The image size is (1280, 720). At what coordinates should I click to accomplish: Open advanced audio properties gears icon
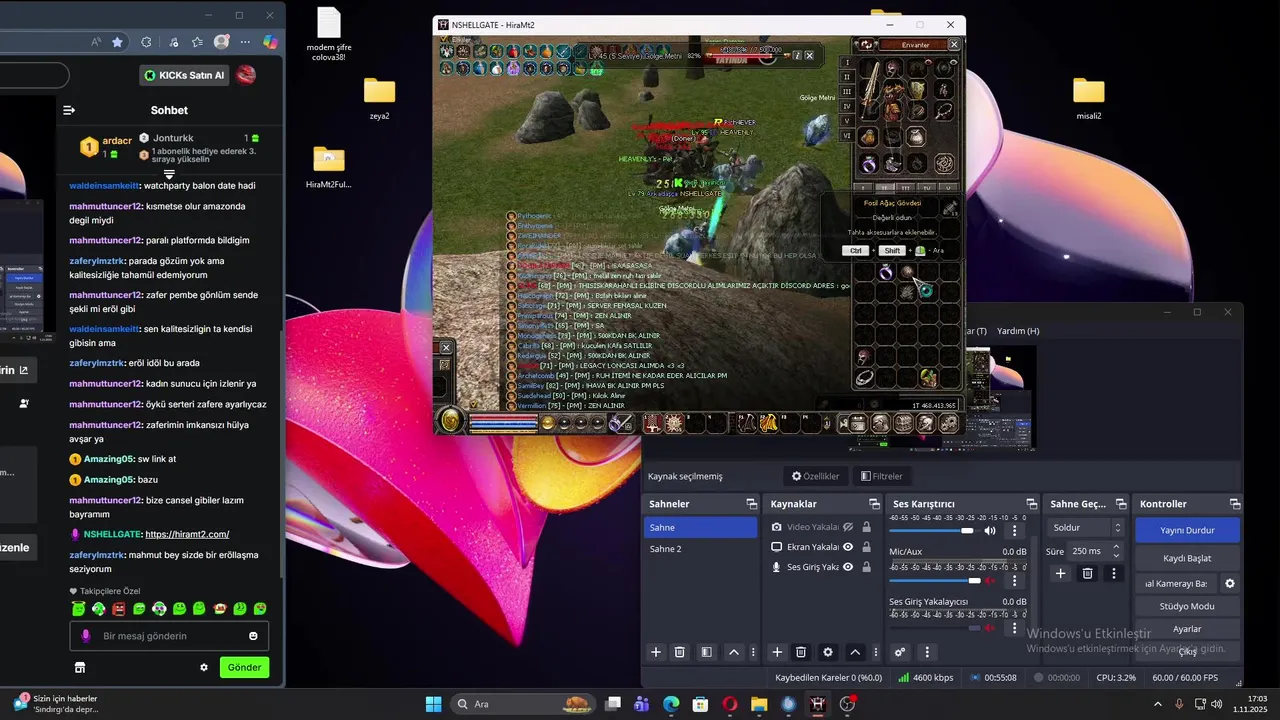click(x=900, y=652)
